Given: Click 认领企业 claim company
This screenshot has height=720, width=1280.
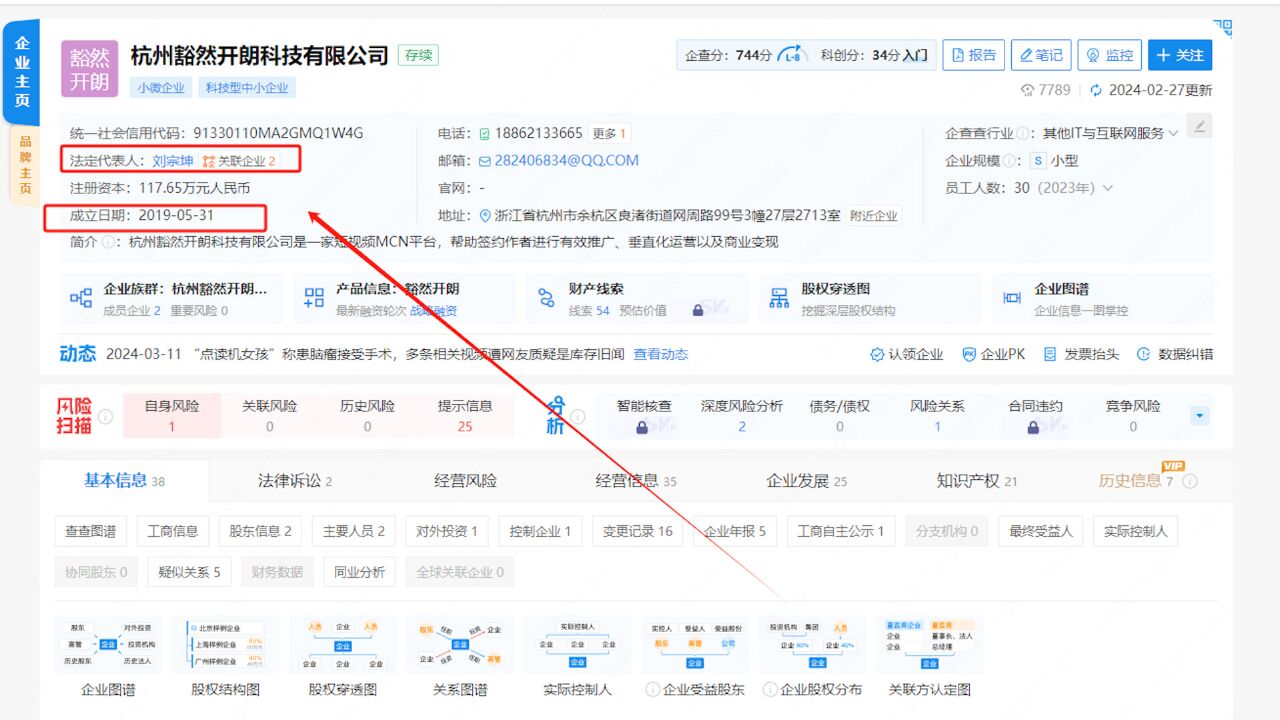Looking at the screenshot, I should point(907,354).
